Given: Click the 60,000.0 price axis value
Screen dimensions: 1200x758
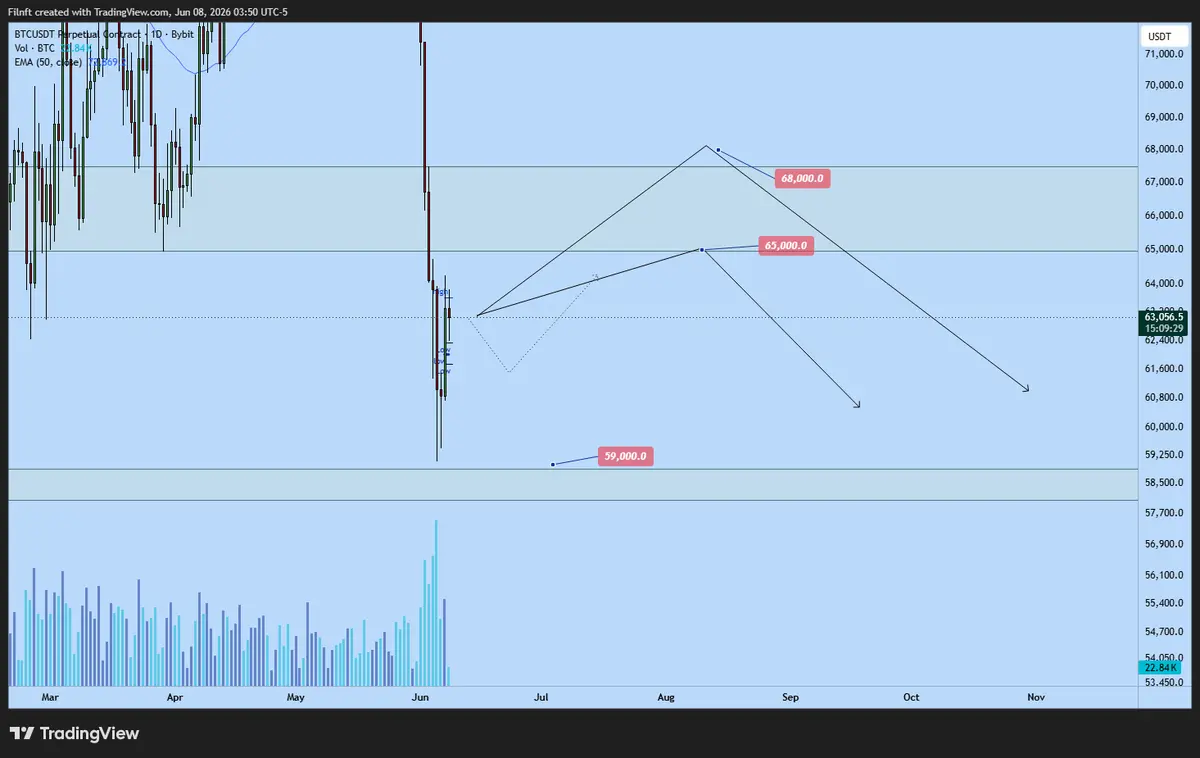Looking at the screenshot, I should pyautogui.click(x=1163, y=427).
